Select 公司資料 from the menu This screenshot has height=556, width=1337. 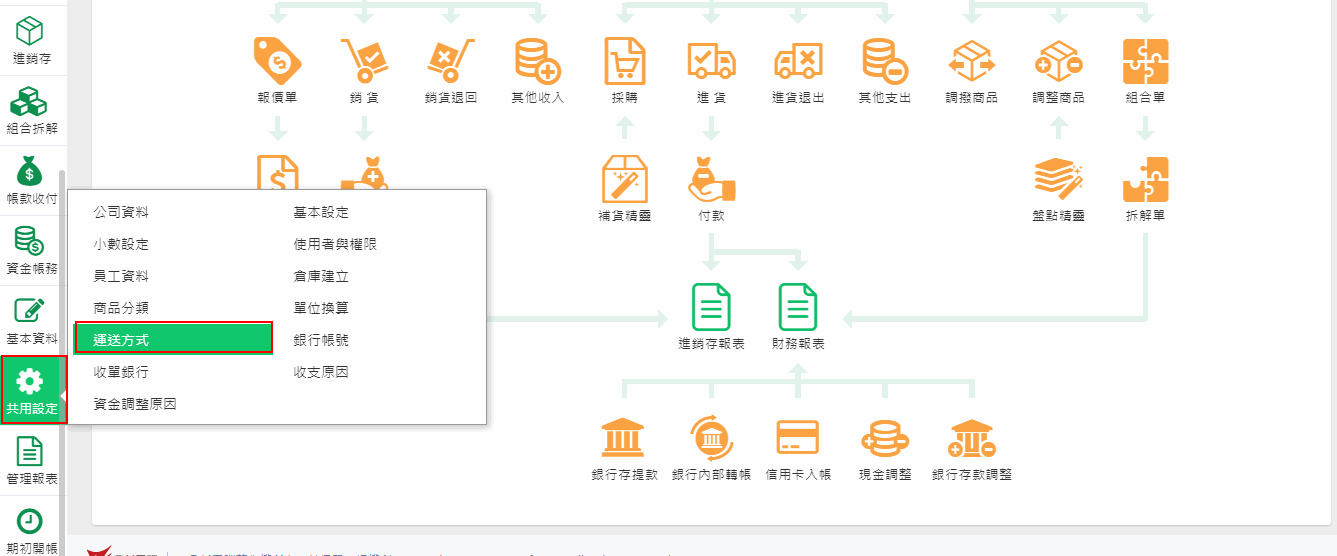pos(121,212)
